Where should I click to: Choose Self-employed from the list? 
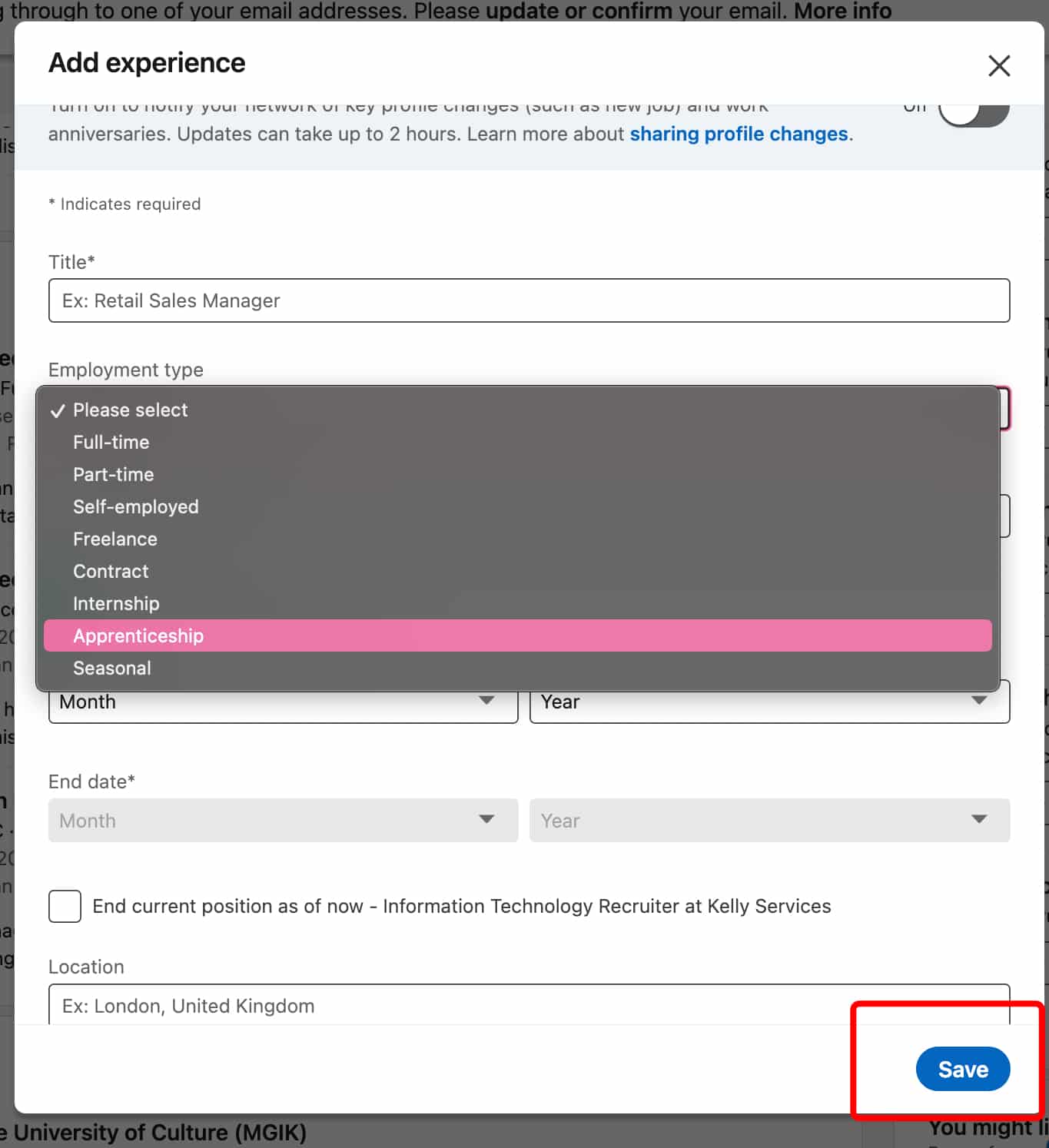[135, 506]
